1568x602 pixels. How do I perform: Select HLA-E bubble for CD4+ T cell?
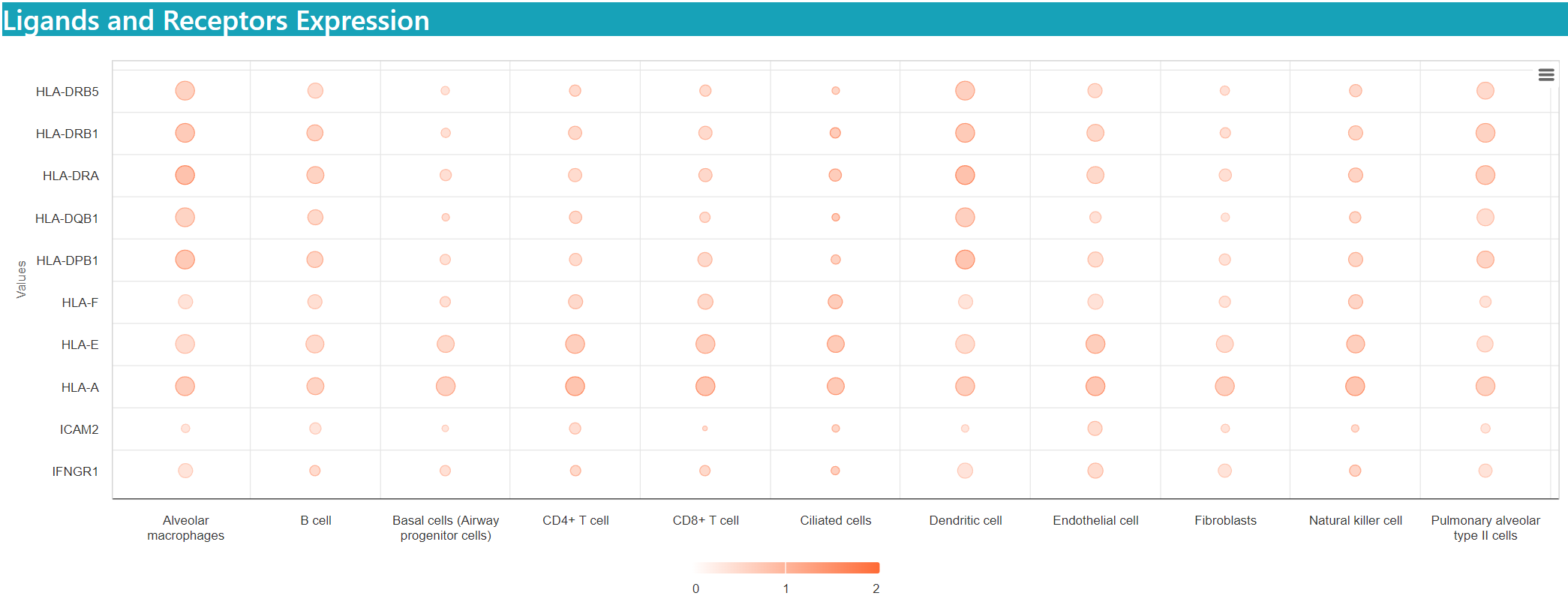575,344
